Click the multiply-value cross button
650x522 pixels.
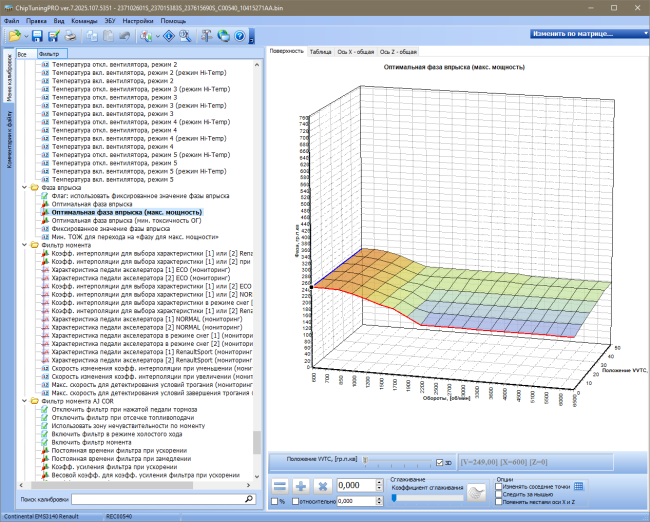tap(323, 486)
